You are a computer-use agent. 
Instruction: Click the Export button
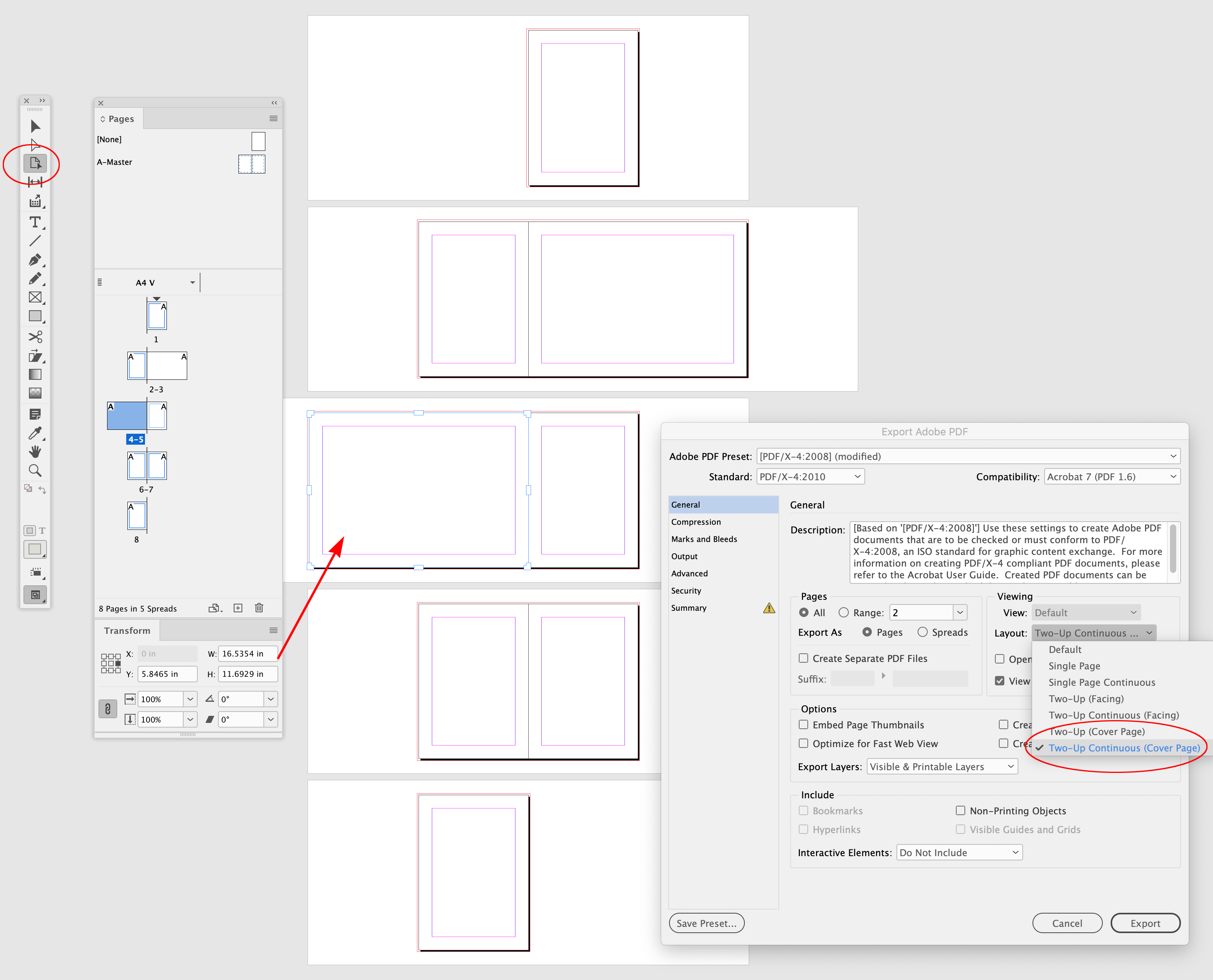pos(1145,923)
